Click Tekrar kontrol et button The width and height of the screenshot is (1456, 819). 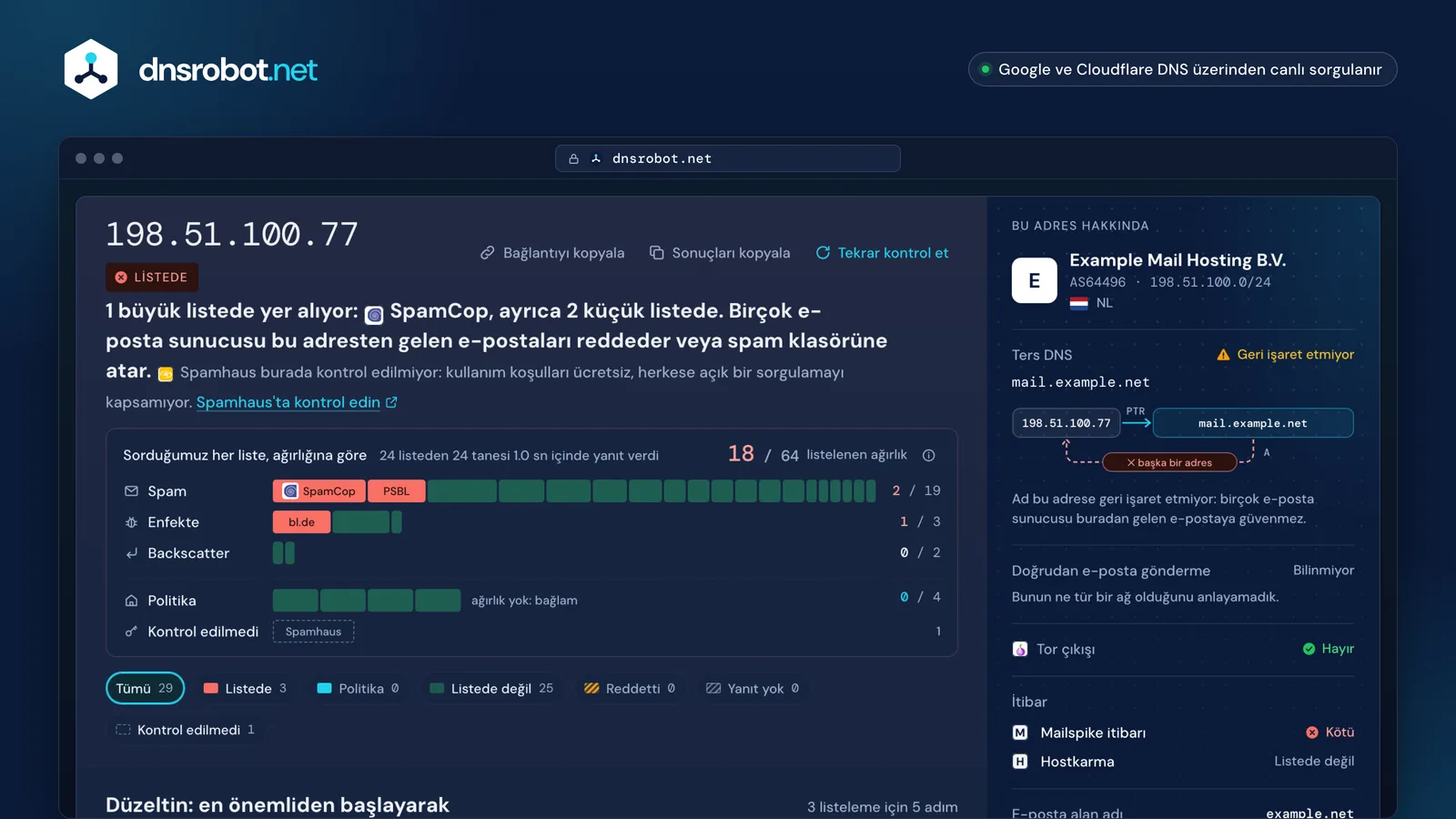(x=882, y=253)
